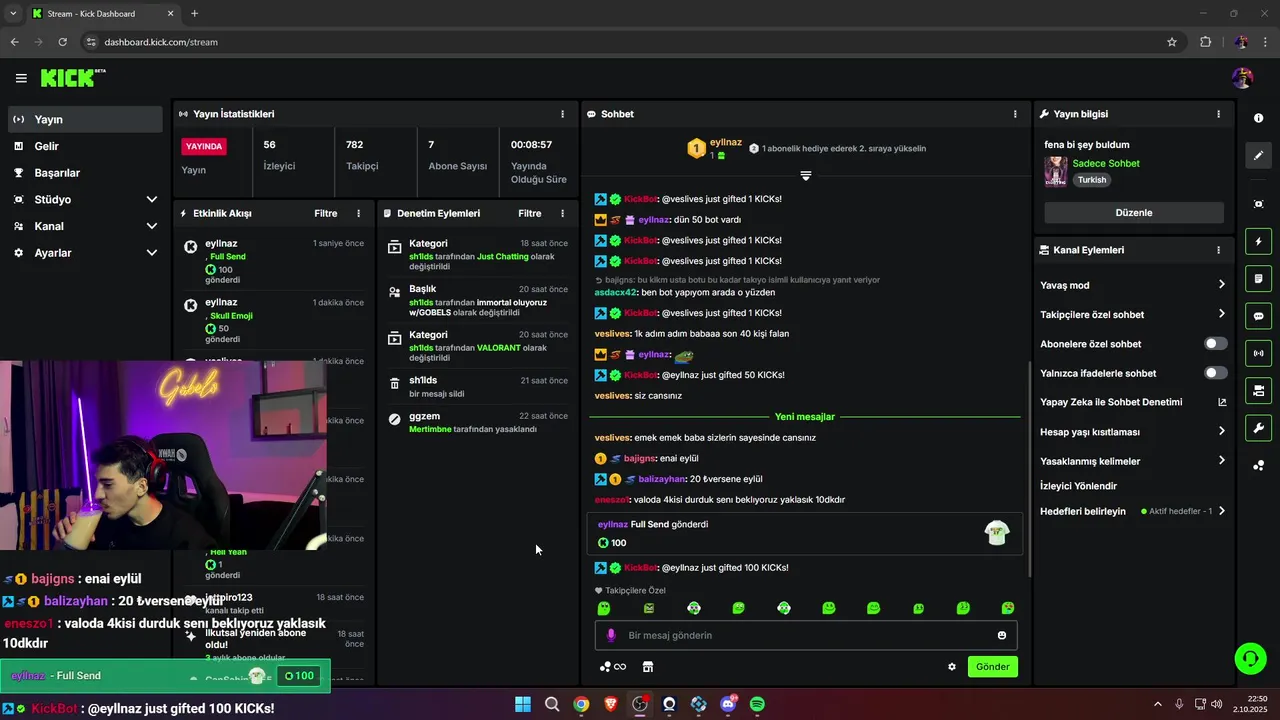
Task: Open Yasaklanmış kelimeler chevron
Action: (1221, 460)
